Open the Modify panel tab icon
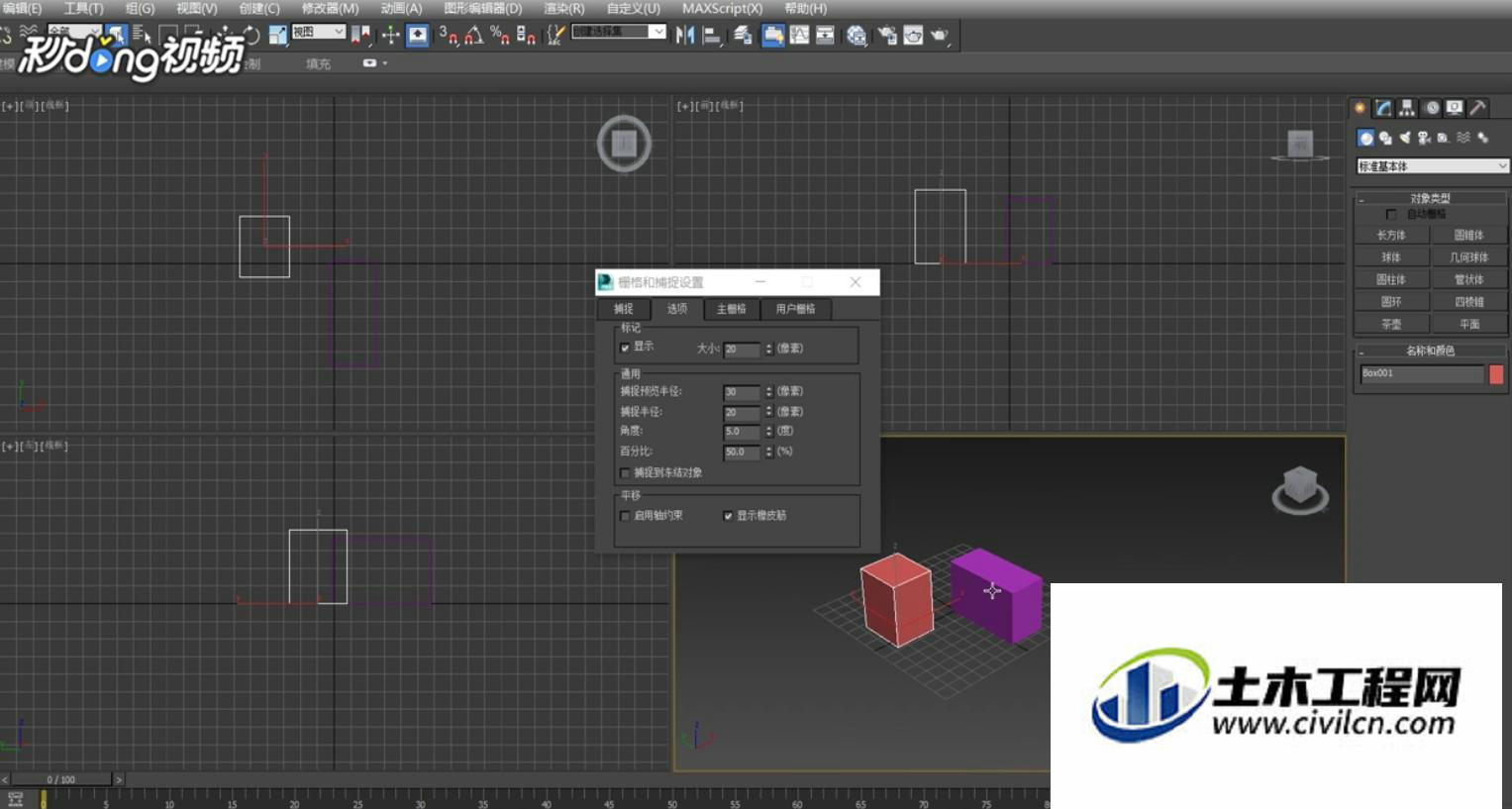 [x=1383, y=108]
